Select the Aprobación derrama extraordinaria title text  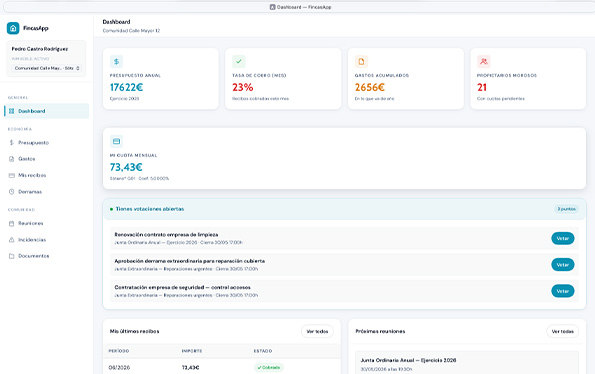click(x=190, y=261)
